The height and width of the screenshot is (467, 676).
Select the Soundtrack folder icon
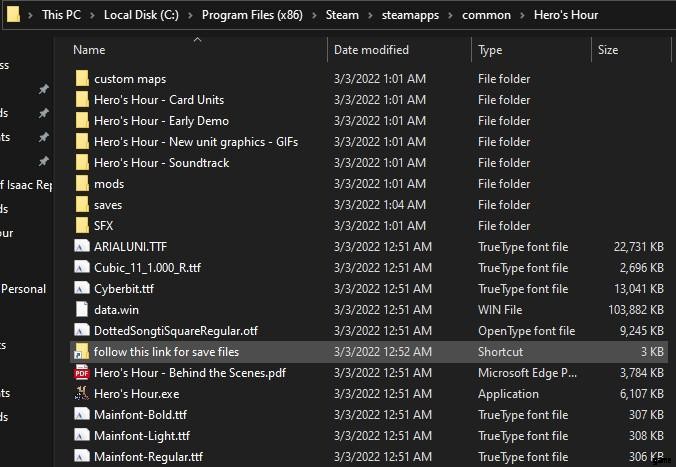(x=82, y=163)
